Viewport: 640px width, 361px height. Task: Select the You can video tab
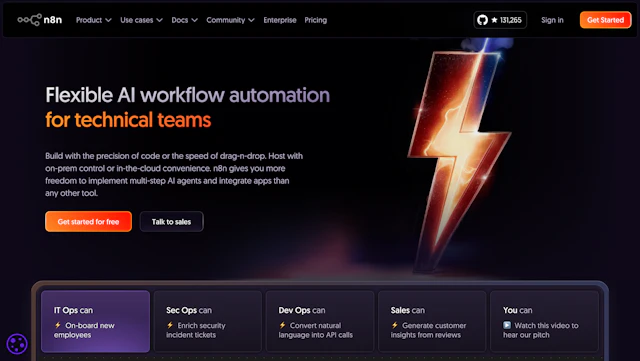pos(544,321)
